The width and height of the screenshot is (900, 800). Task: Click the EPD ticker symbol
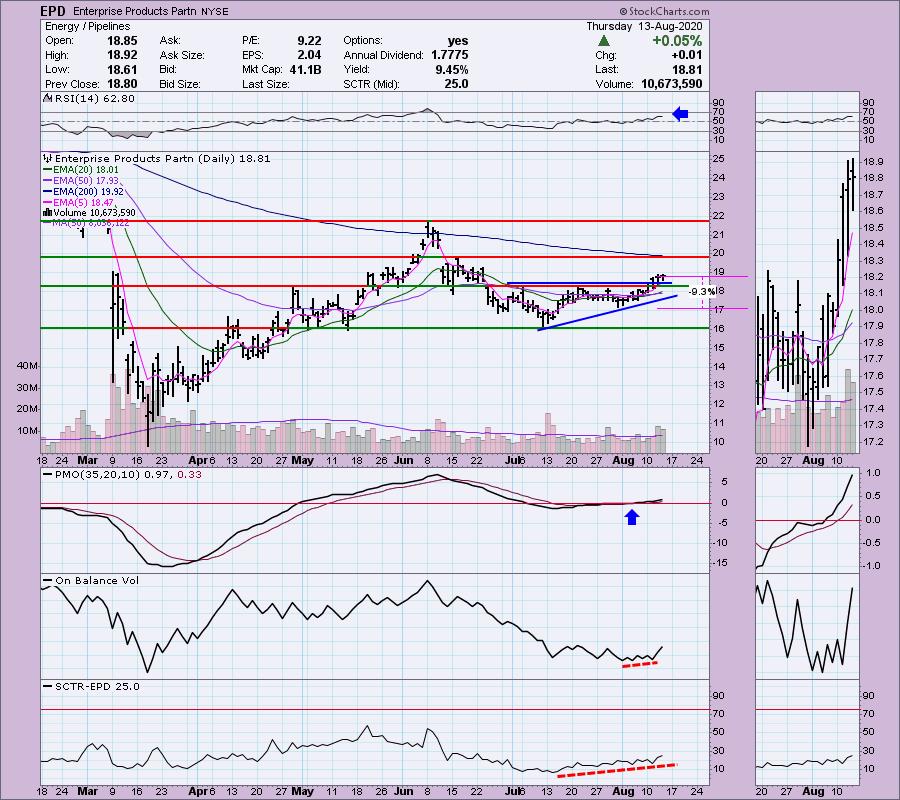(53, 11)
